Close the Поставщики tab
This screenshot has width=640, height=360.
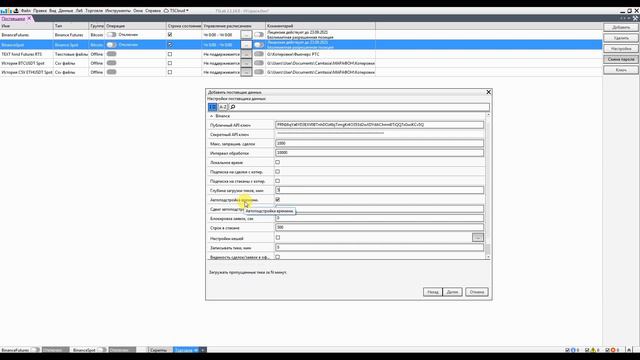click(x=29, y=18)
